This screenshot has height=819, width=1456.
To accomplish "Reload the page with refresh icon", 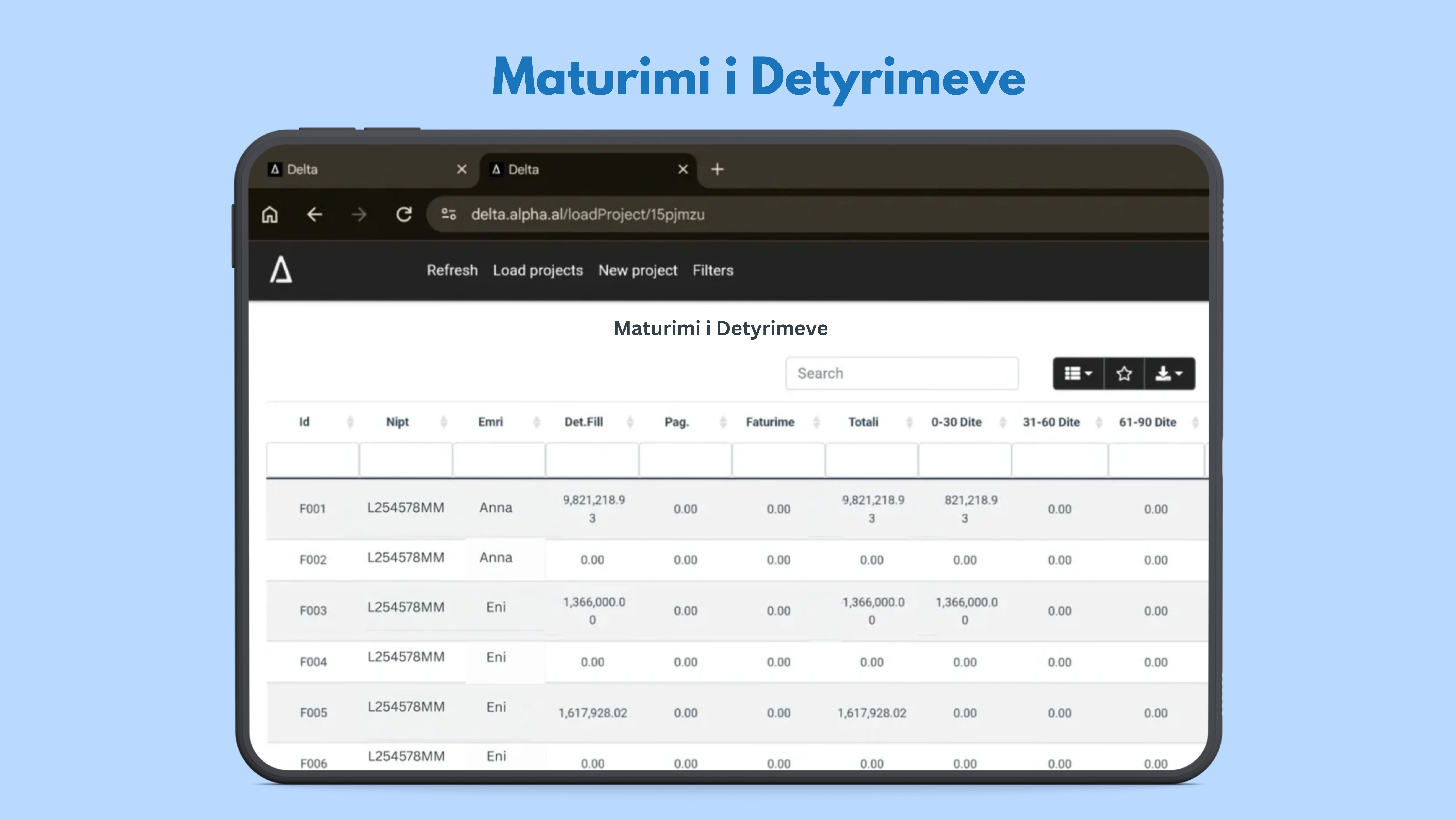I will click(404, 215).
